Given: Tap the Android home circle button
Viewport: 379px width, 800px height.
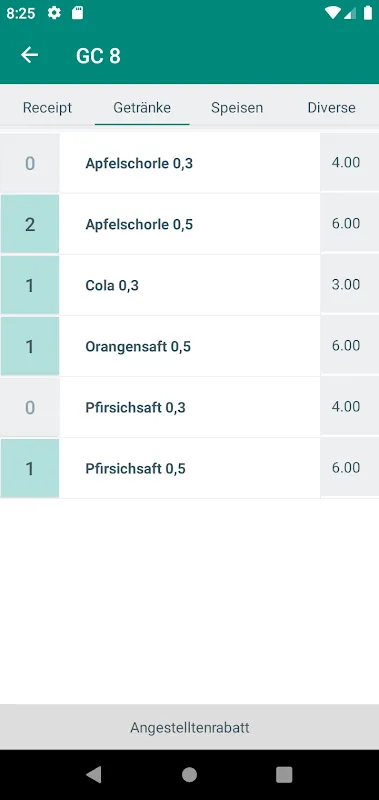Looking at the screenshot, I should 189,774.
